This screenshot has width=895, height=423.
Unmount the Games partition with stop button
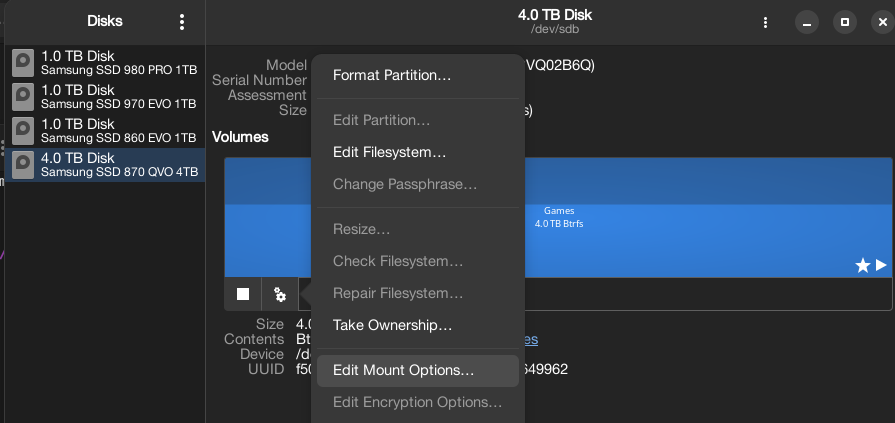(x=243, y=294)
